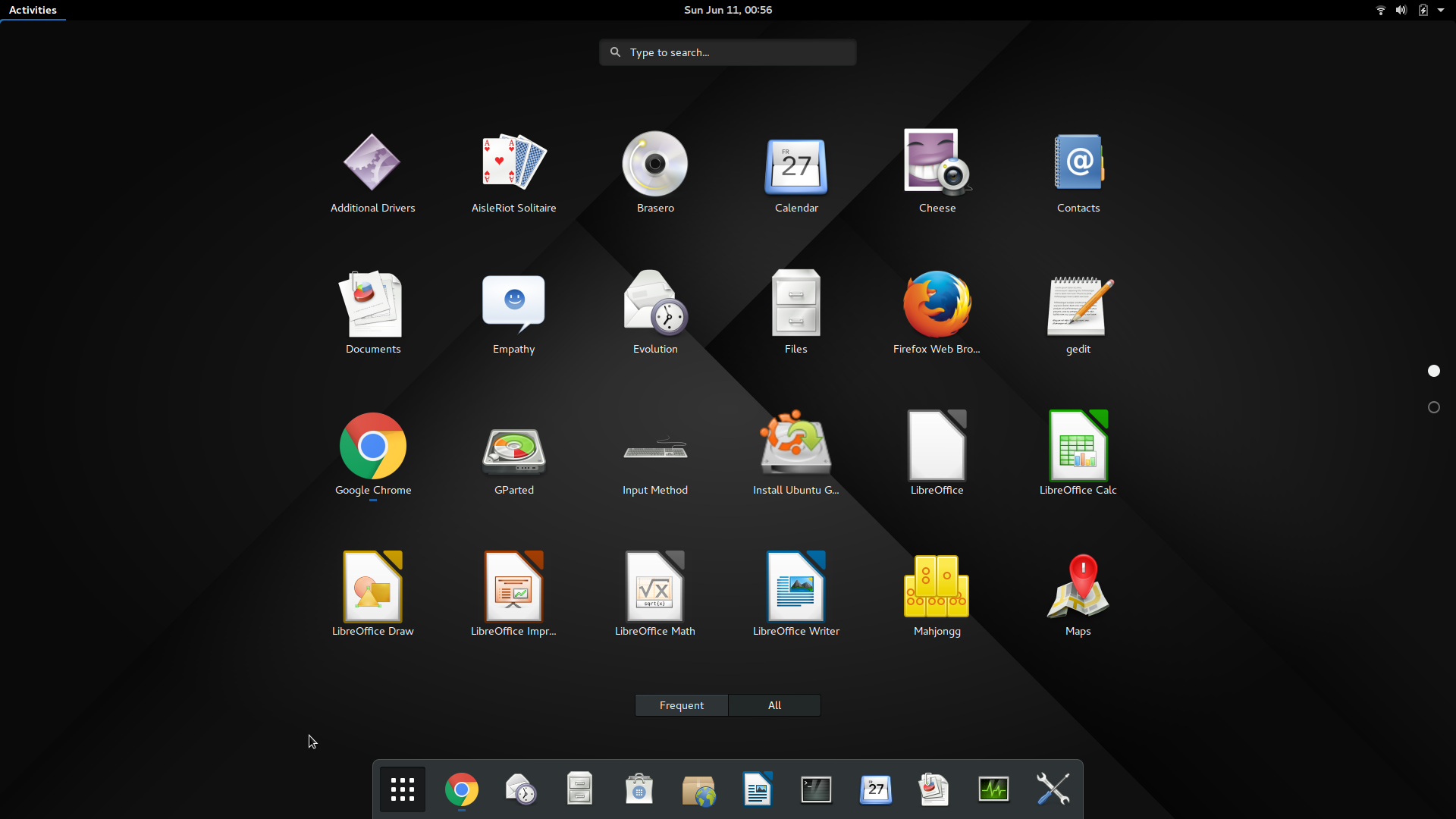Select the first page indicator dot
The width and height of the screenshot is (1456, 819).
pos(1433,371)
